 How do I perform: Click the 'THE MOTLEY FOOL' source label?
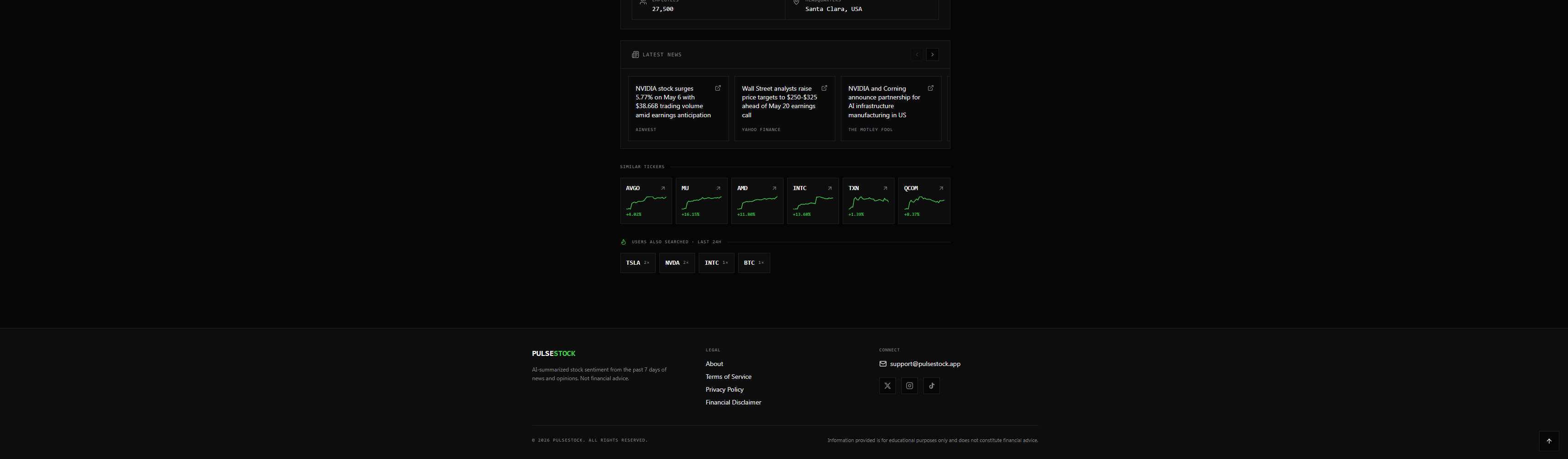point(871,130)
